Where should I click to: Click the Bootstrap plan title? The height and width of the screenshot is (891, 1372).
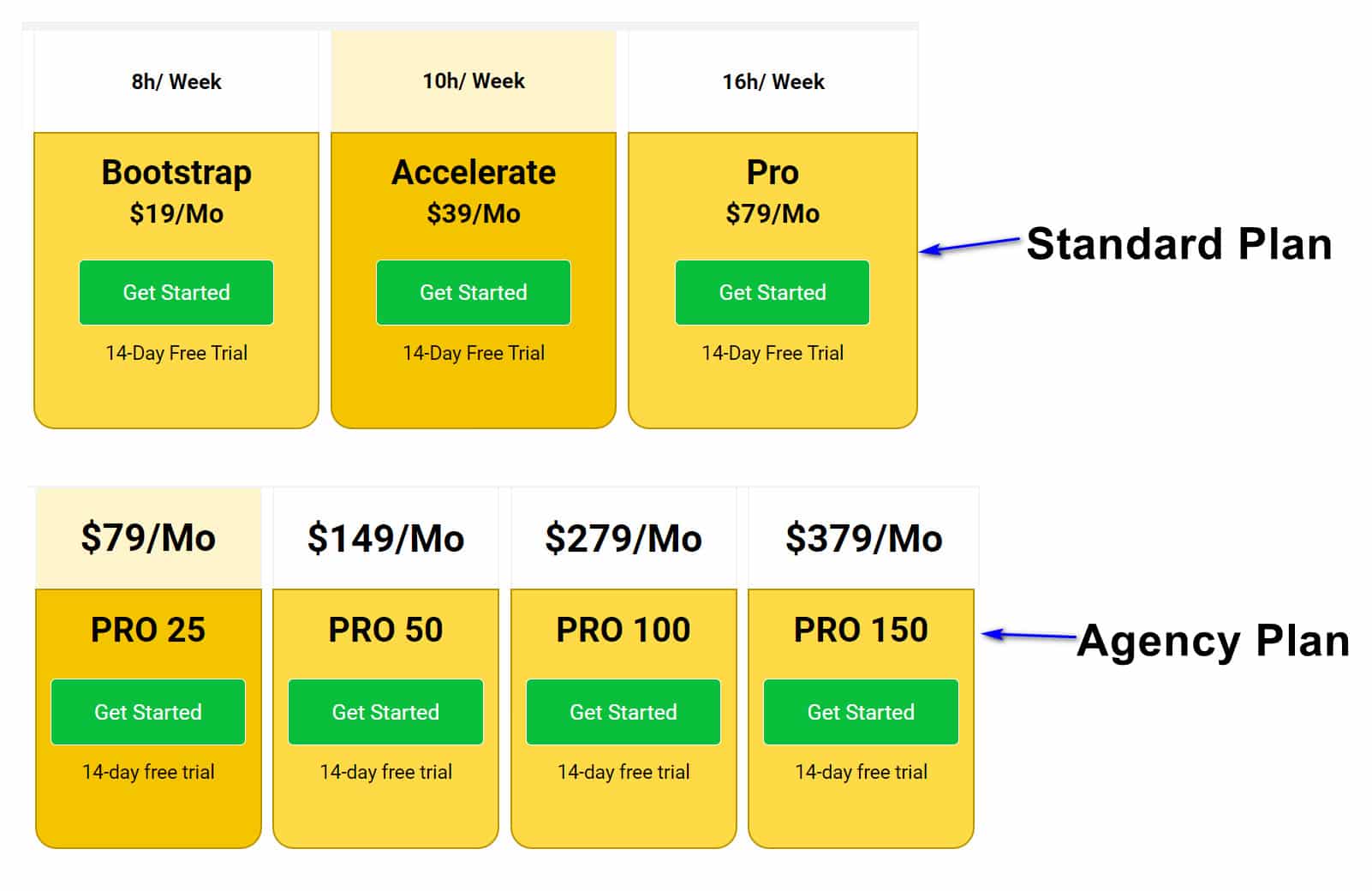176,172
